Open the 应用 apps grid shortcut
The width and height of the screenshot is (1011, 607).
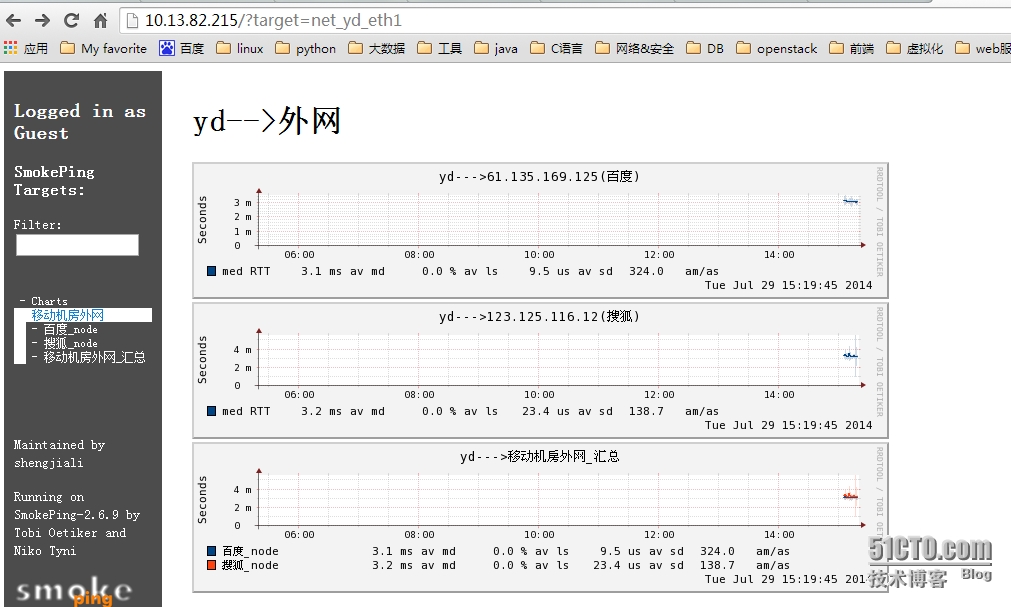coord(26,48)
